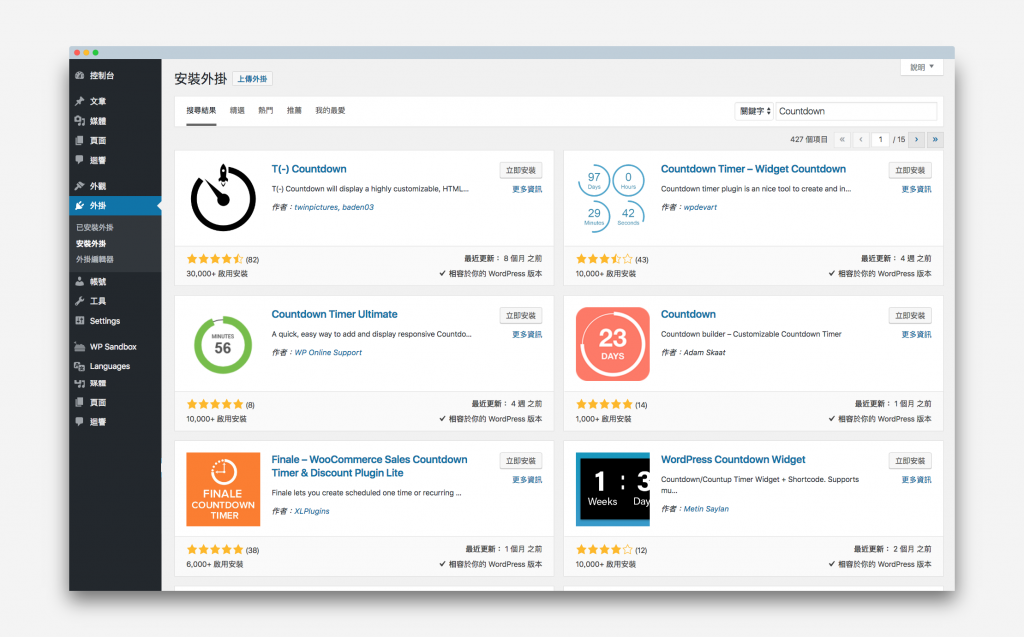Screen dimensions: 1024x637
Task: Jump to last results page arrow
Action: (935, 139)
